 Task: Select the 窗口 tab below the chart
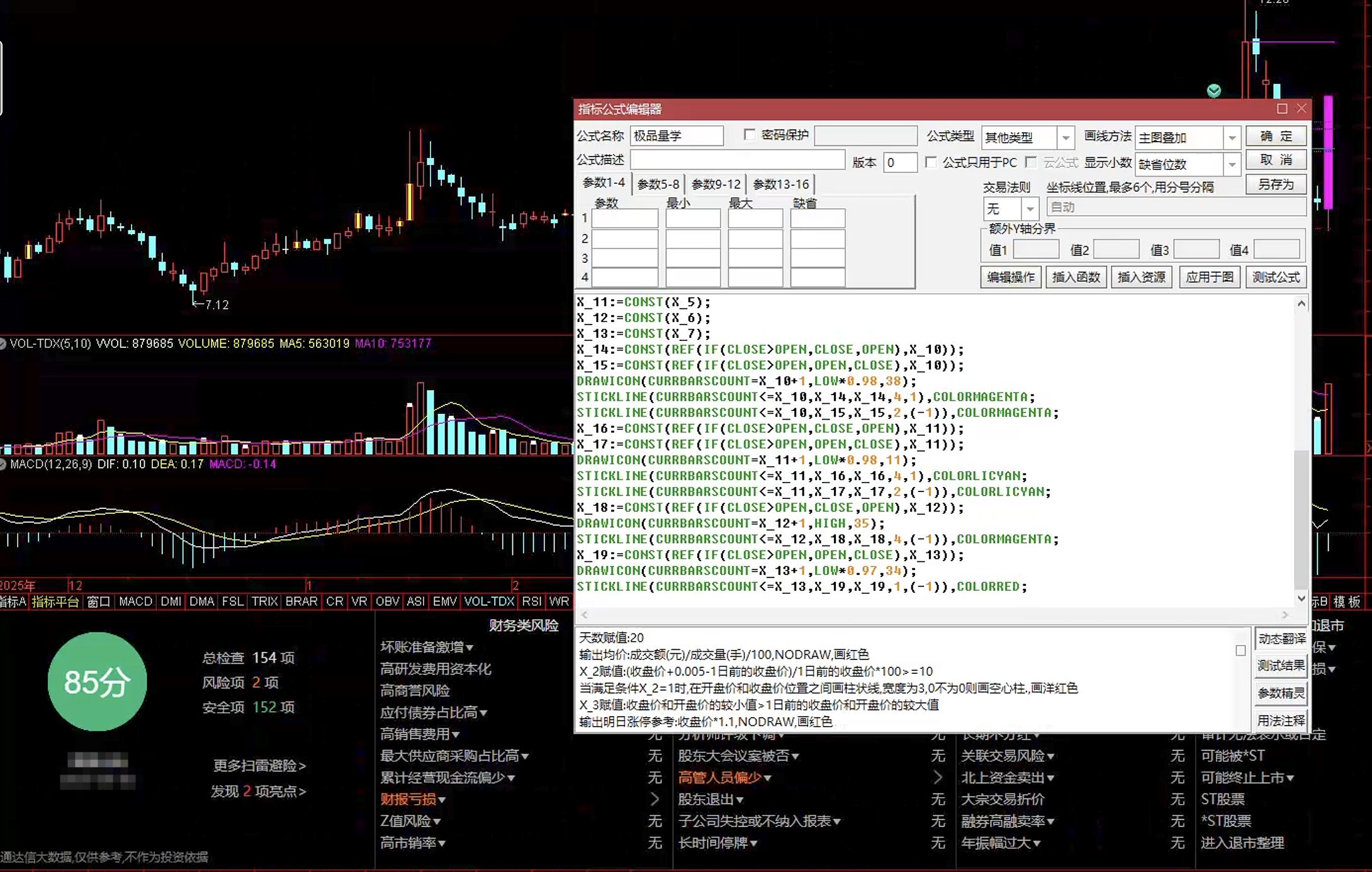click(98, 601)
